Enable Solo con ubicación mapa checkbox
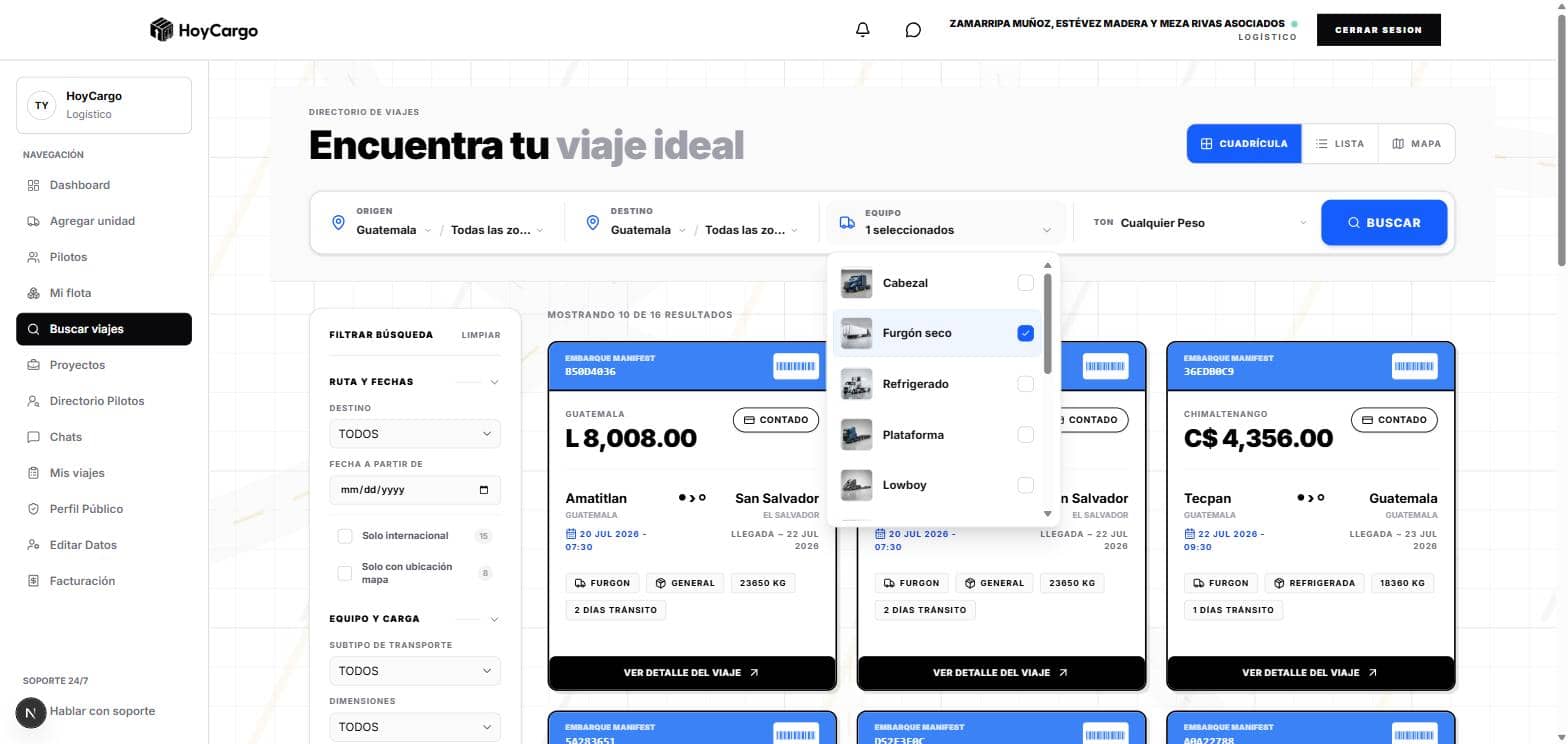This screenshot has height=744, width=1568. coord(345,573)
